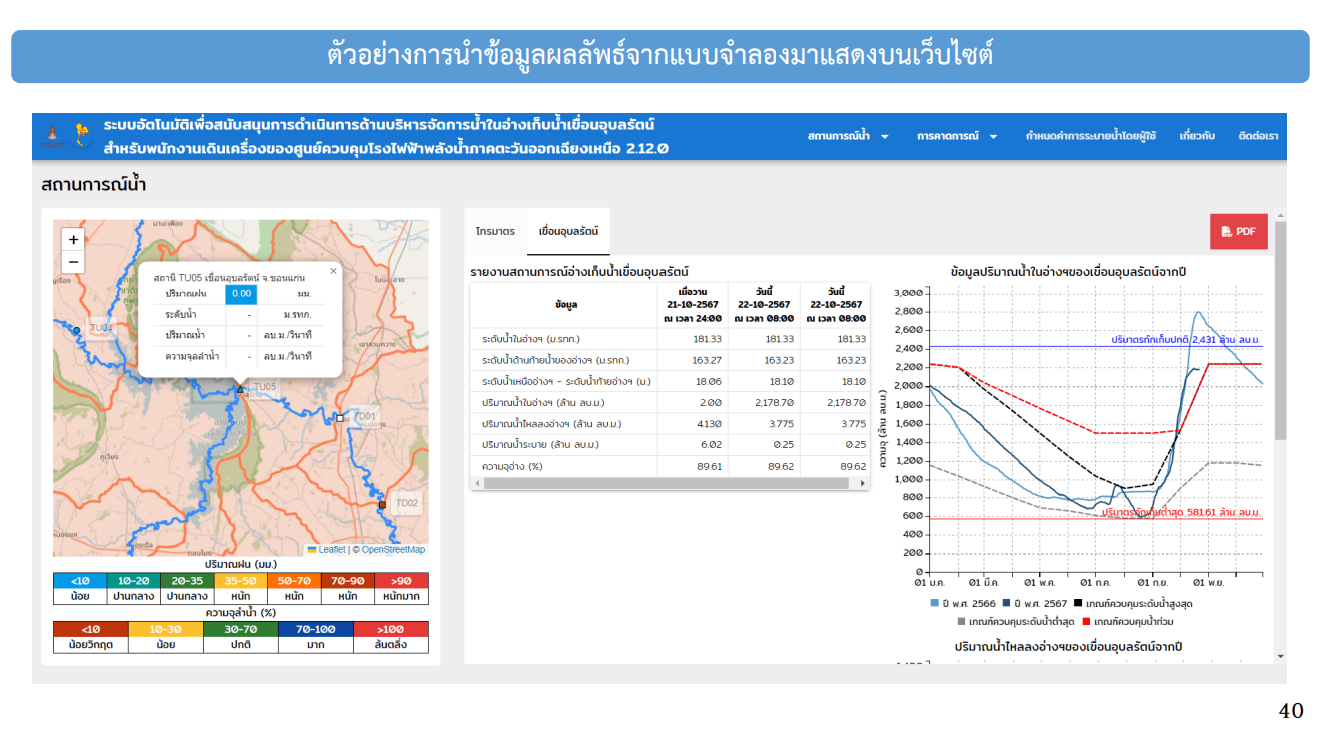Viewport: 1318px width, 740px height.
Task: Click vertical scrollbar down arrow
Action: click(1280, 656)
